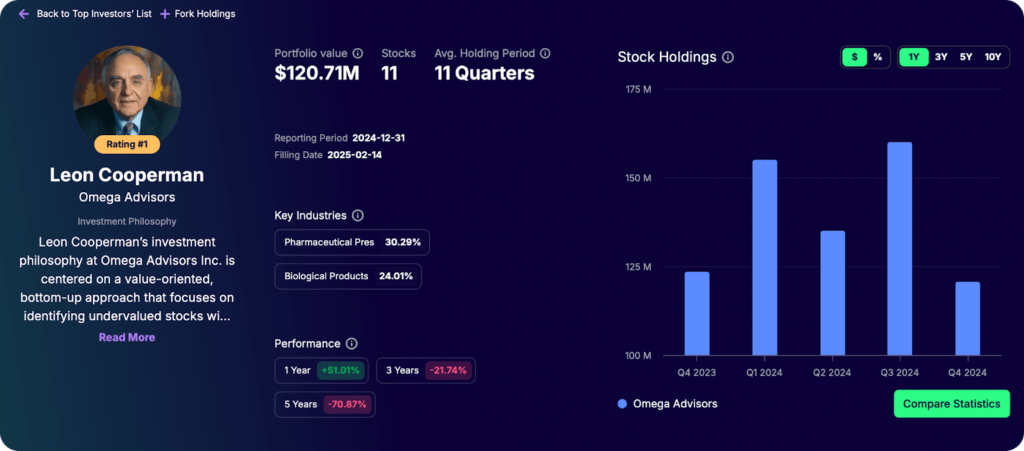Click the Q3 2024 bar in chart
The width and height of the screenshot is (1024, 451).
(899, 248)
